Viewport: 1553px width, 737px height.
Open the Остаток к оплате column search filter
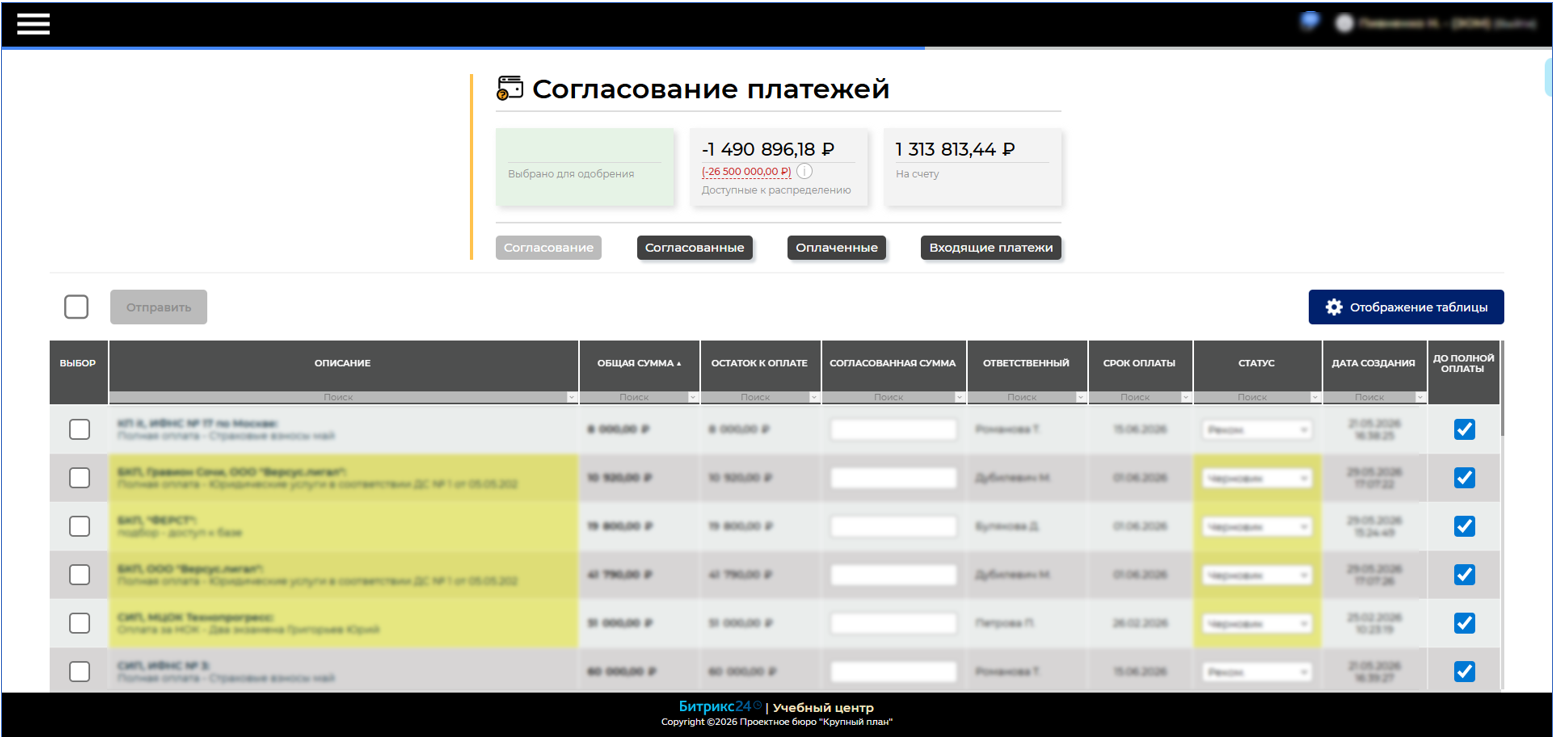pos(760,397)
